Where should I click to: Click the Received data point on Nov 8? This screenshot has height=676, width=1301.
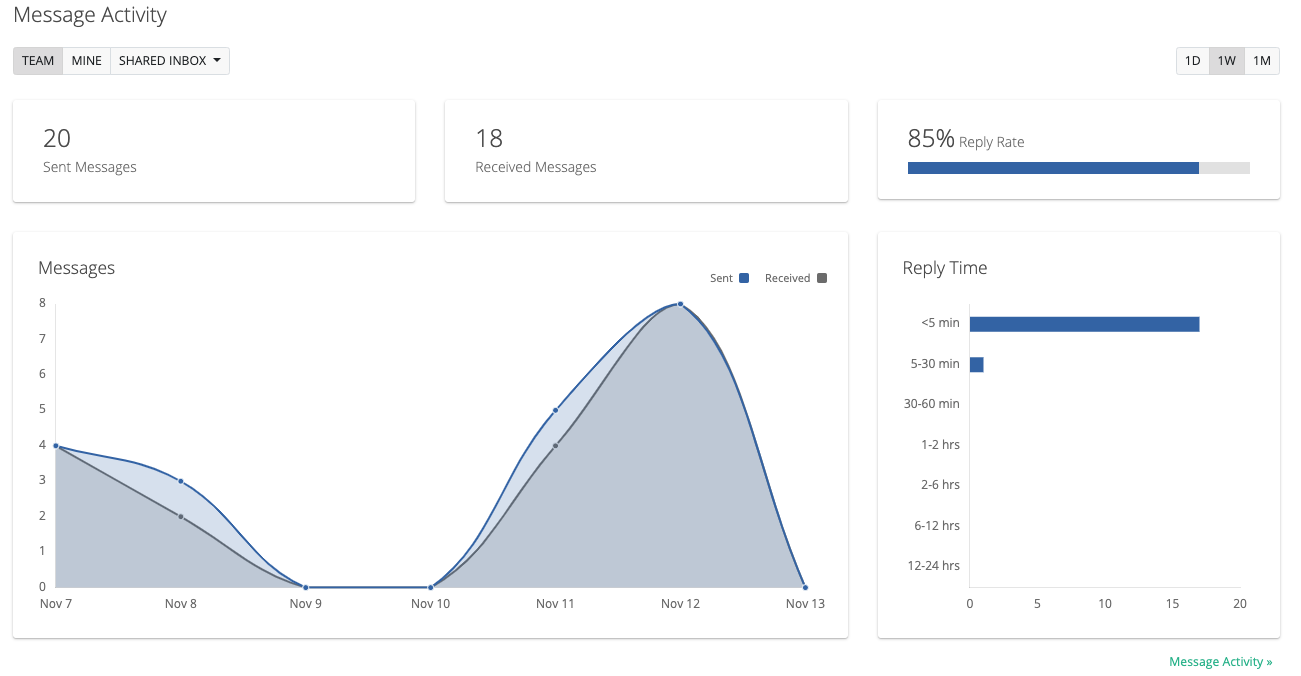coord(181,516)
